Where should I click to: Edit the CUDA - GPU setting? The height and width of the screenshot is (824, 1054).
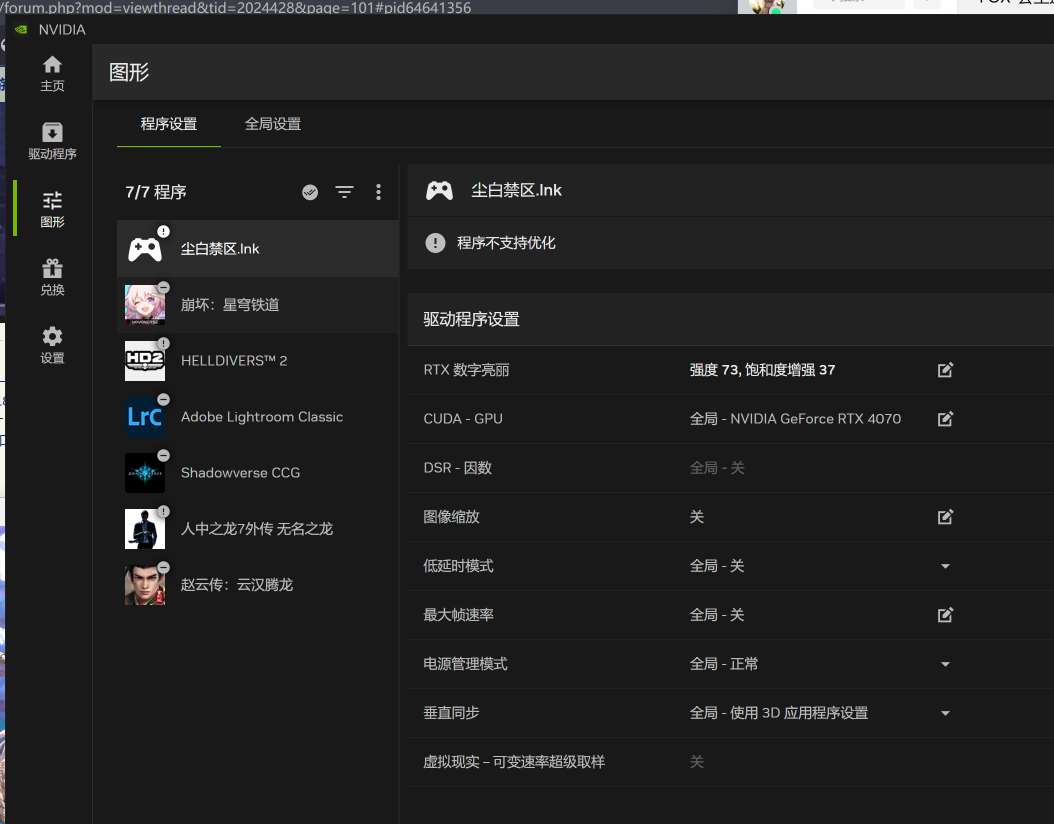point(945,419)
